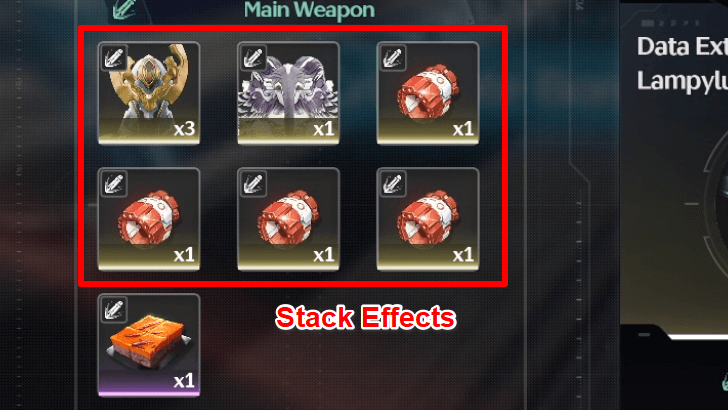The image size is (728, 410).
Task: Select the orange meat slab item
Action: pyautogui.click(x=149, y=345)
